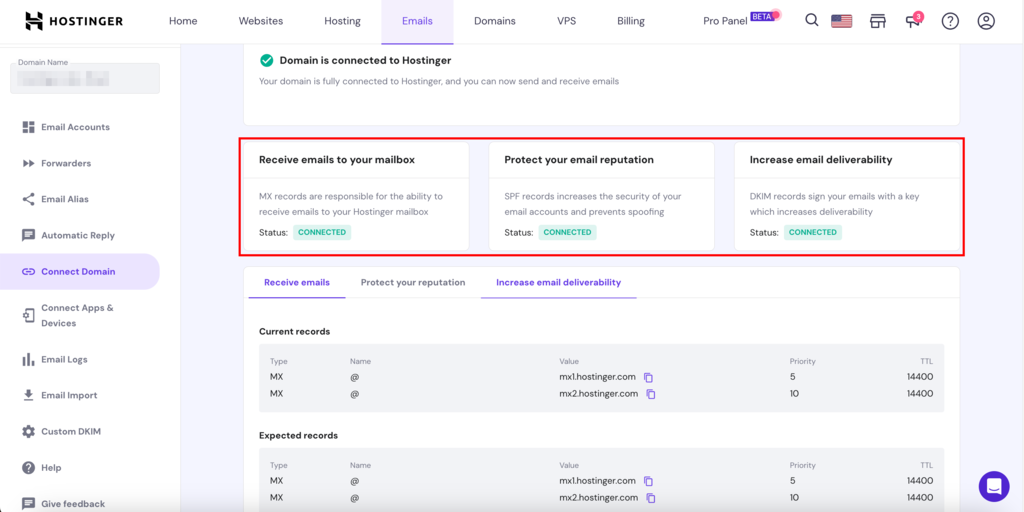1024x512 pixels.
Task: Switch to Protect your reputation tab
Action: [413, 283]
